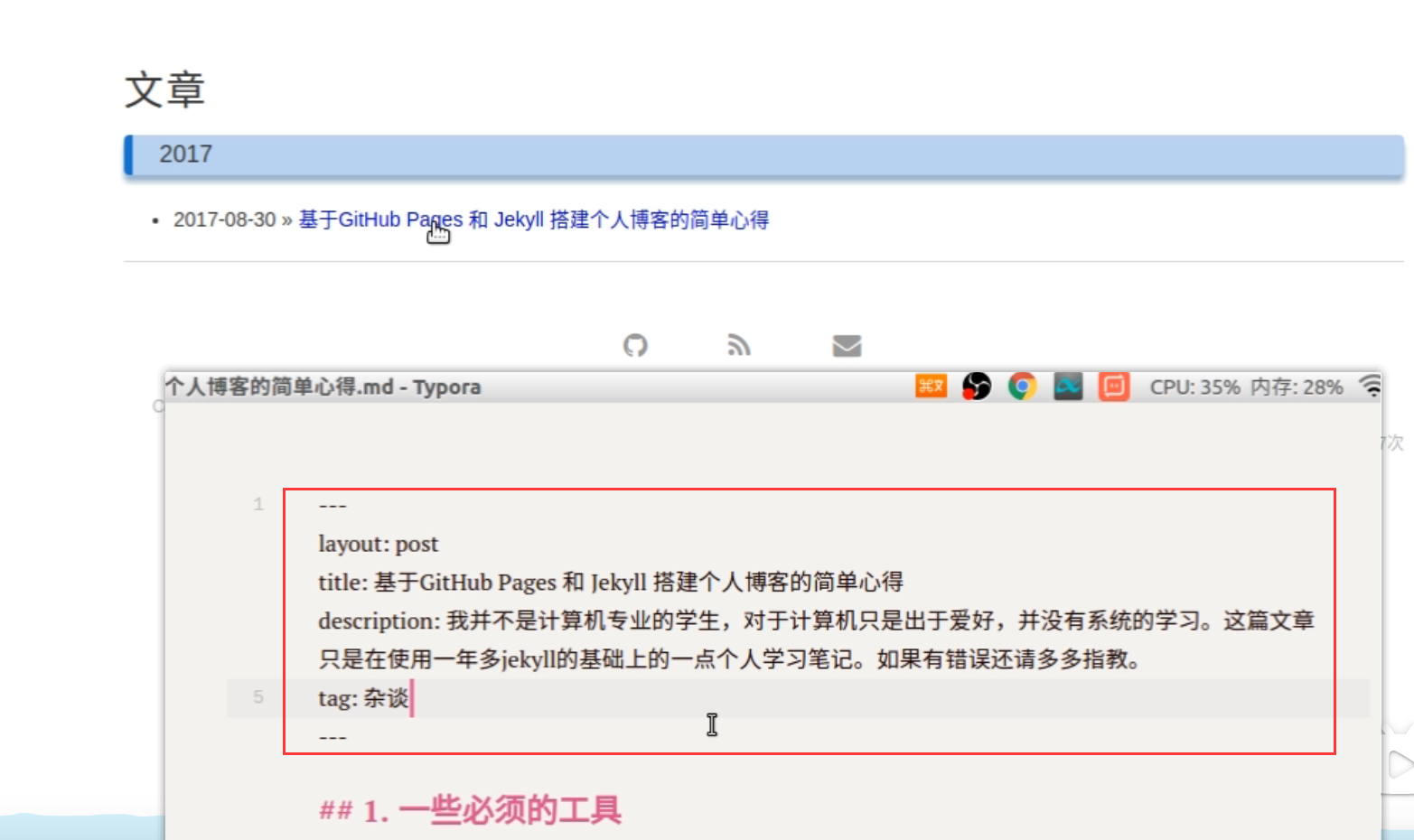
Task: Click the post date 2017-08-30
Action: pyautogui.click(x=224, y=219)
